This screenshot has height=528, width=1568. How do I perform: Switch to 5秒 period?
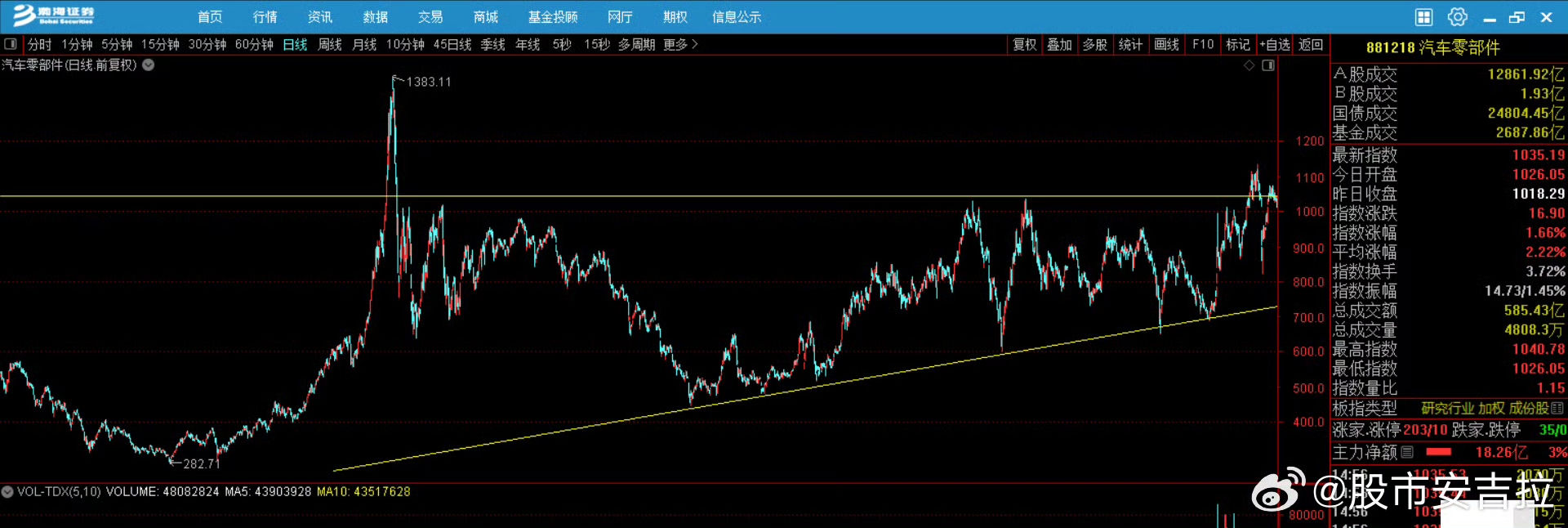point(562,44)
